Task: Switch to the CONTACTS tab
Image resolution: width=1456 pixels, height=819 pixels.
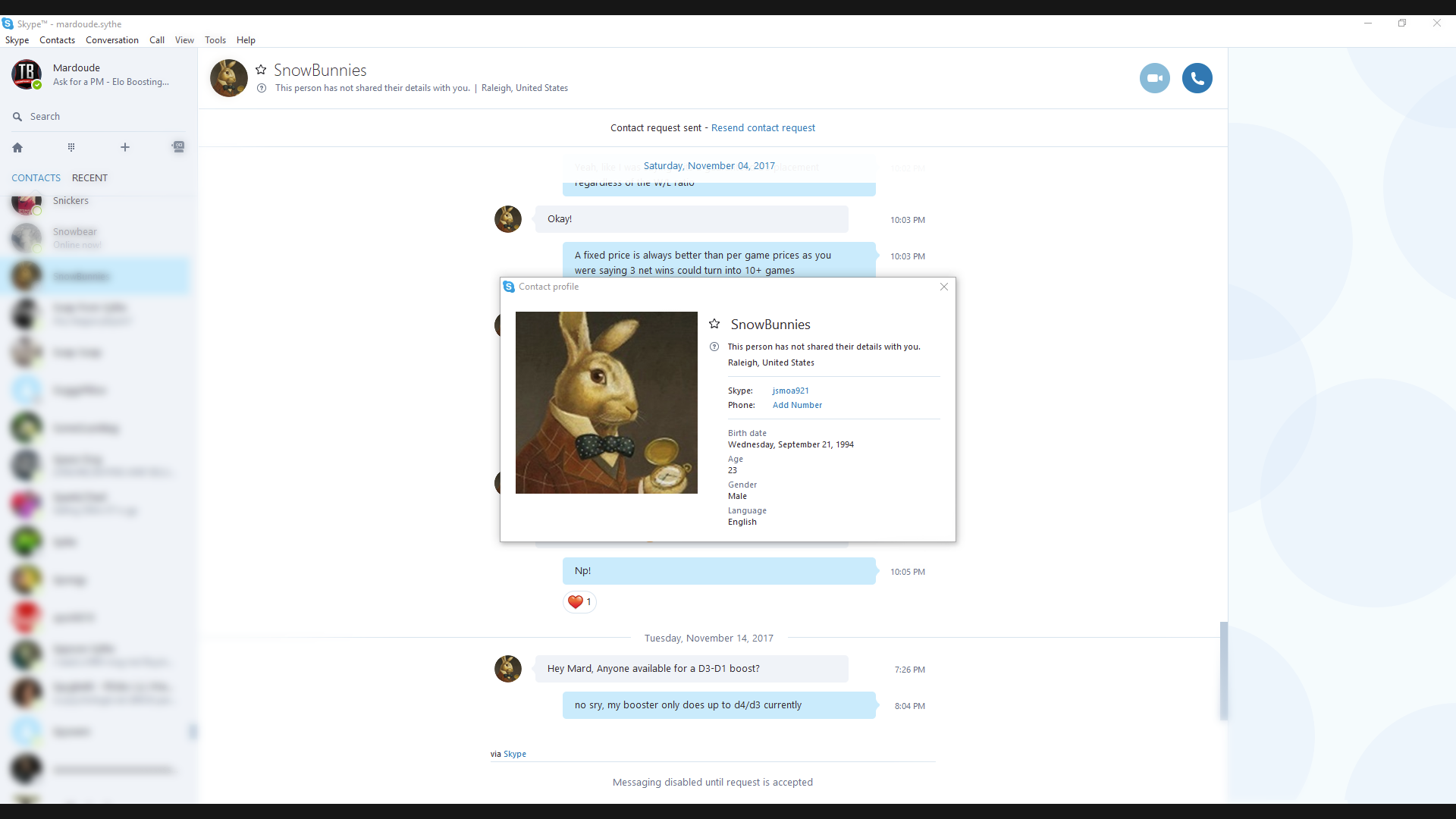Action: point(36,177)
